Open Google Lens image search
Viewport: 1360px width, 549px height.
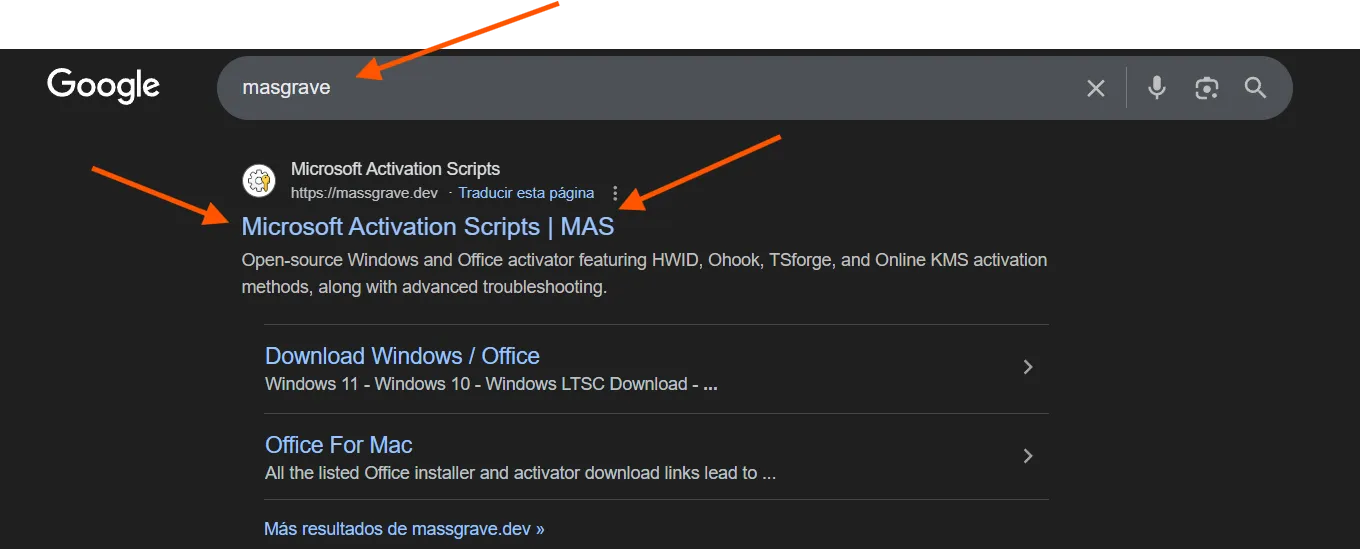click(x=1207, y=88)
